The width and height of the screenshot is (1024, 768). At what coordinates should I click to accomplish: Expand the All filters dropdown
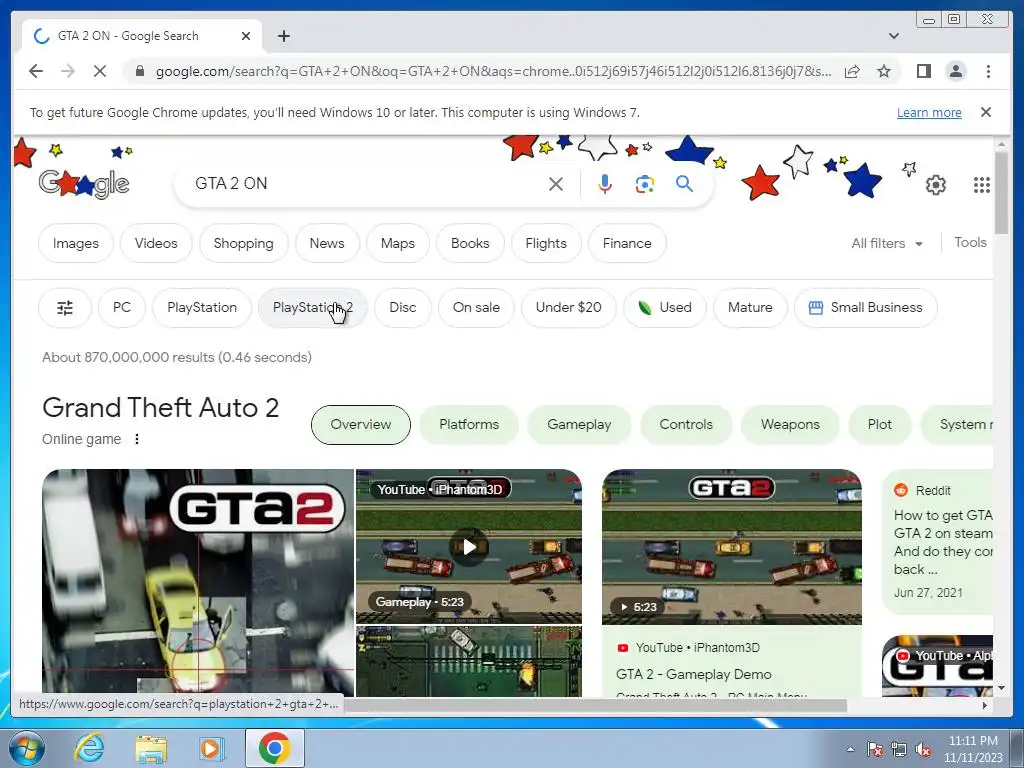pyautogui.click(x=887, y=243)
